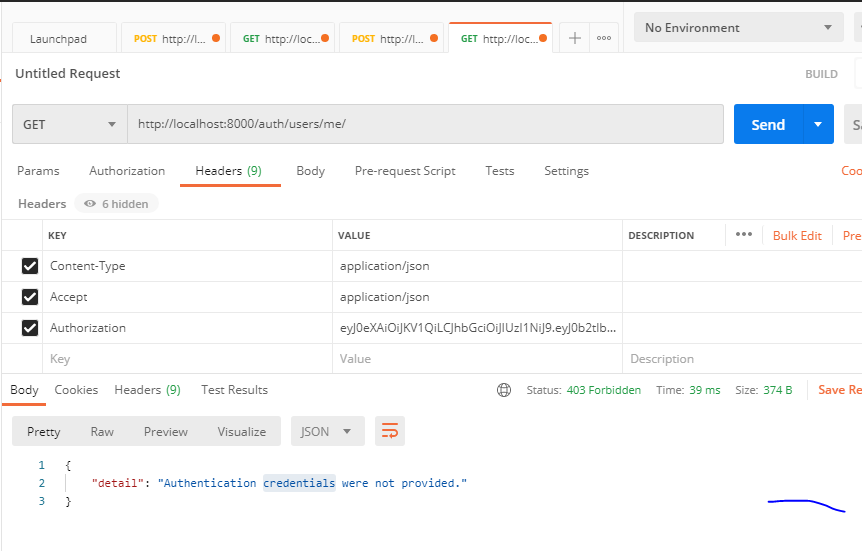Image resolution: width=862 pixels, height=551 pixels.
Task: Click the "detail" key in response body
Action: [118, 483]
